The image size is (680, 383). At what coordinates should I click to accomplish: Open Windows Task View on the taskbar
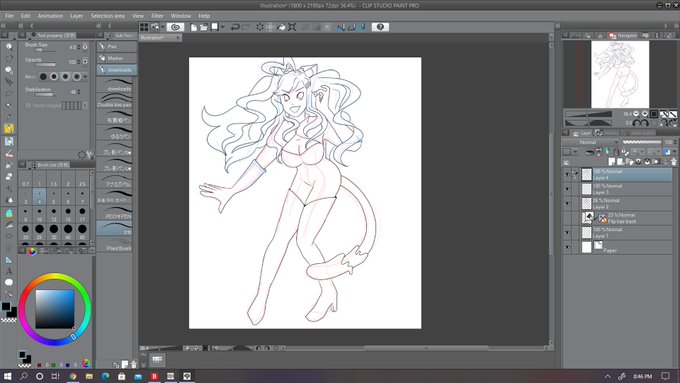pos(56,376)
